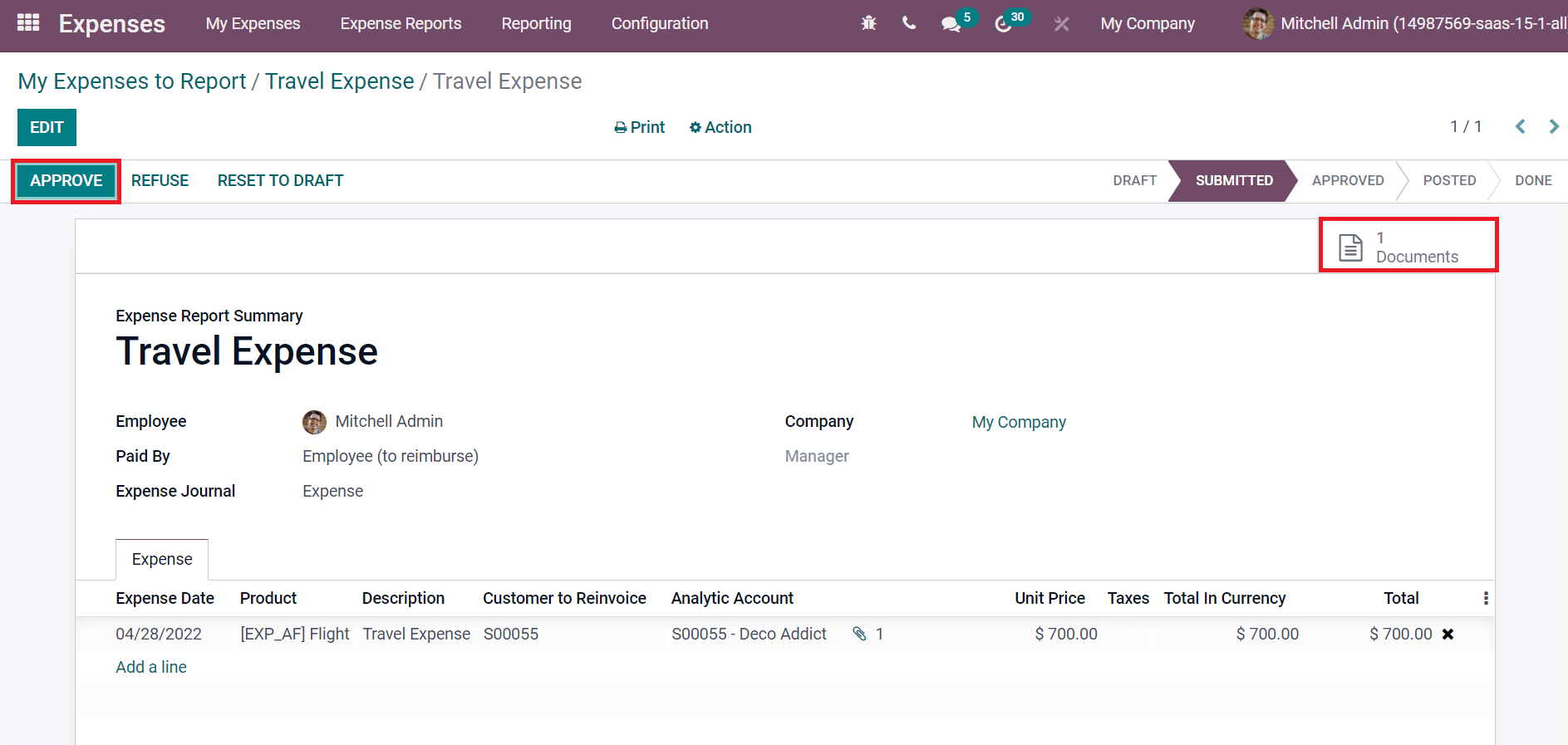Open My Company link in form

pyautogui.click(x=1019, y=422)
